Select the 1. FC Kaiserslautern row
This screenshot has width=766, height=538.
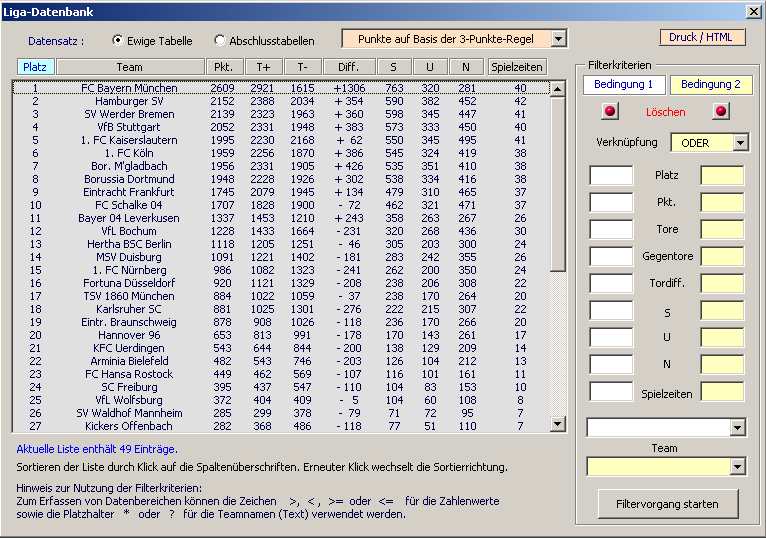pyautogui.click(x=281, y=140)
